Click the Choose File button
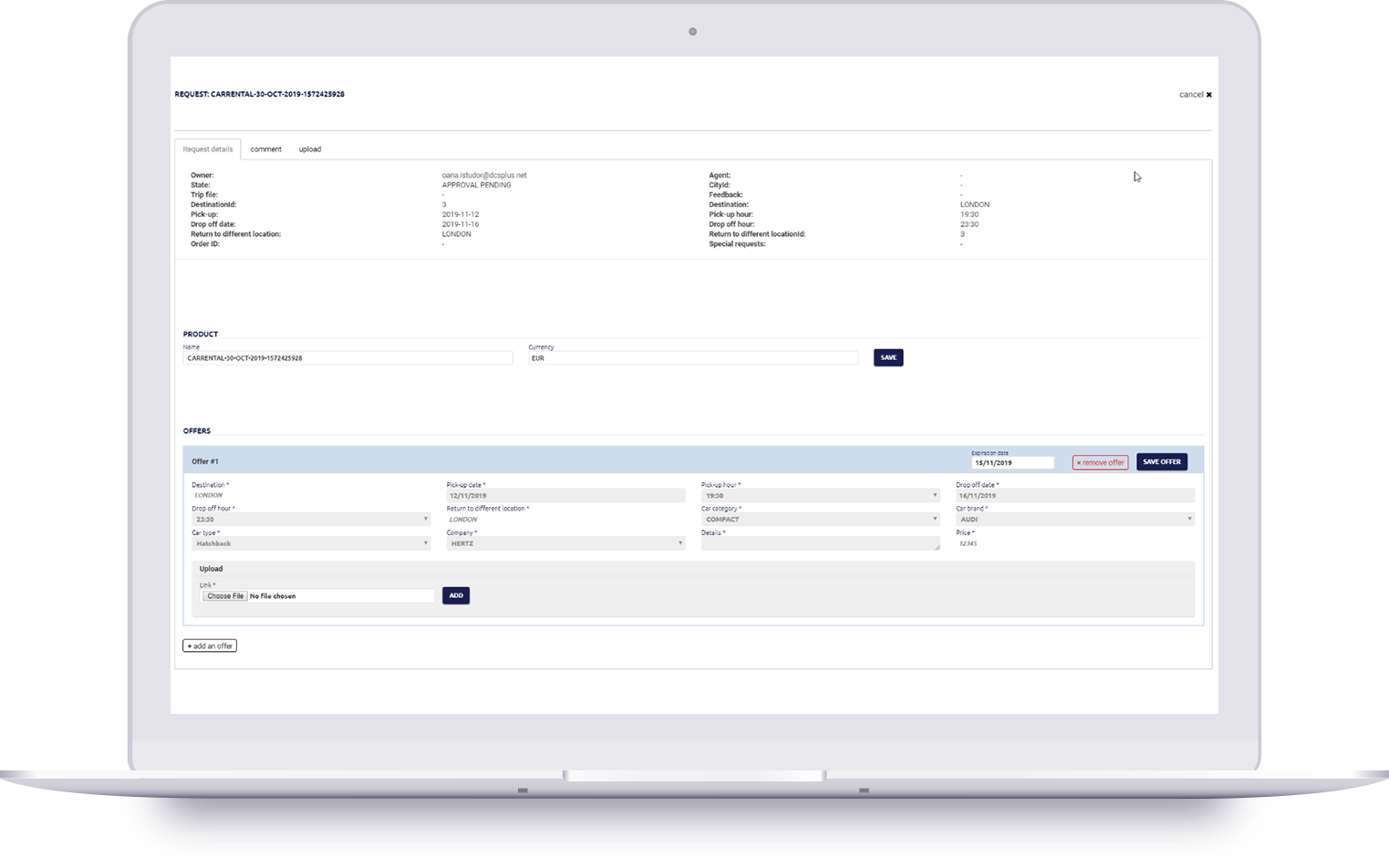 tap(224, 596)
